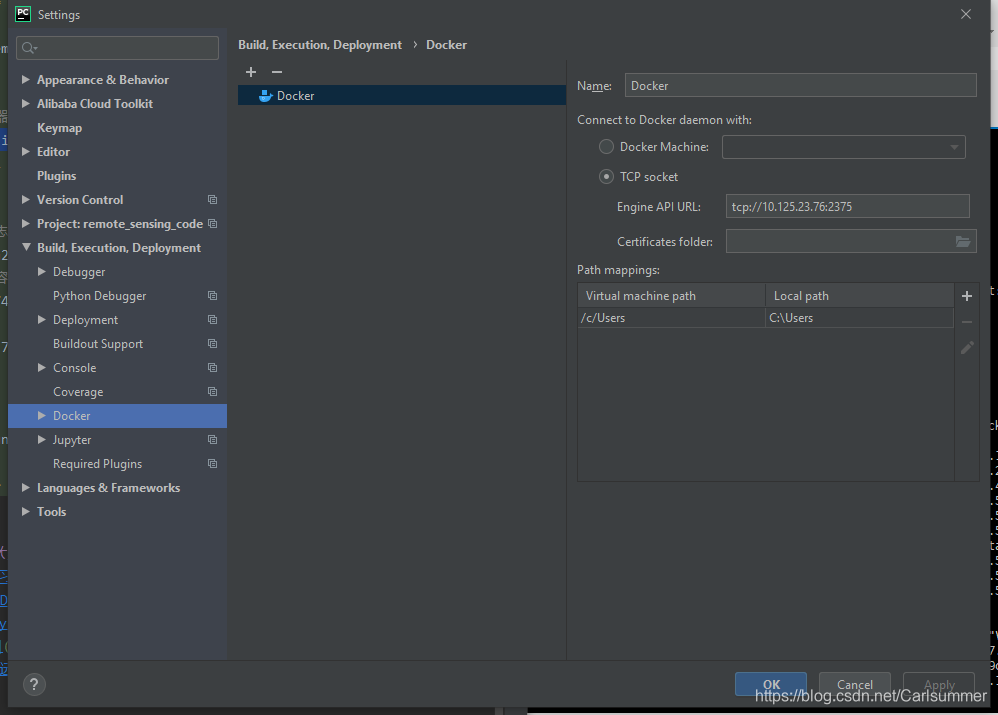998x715 pixels.
Task: Browse for Certificates folder icon
Action: coord(963,241)
